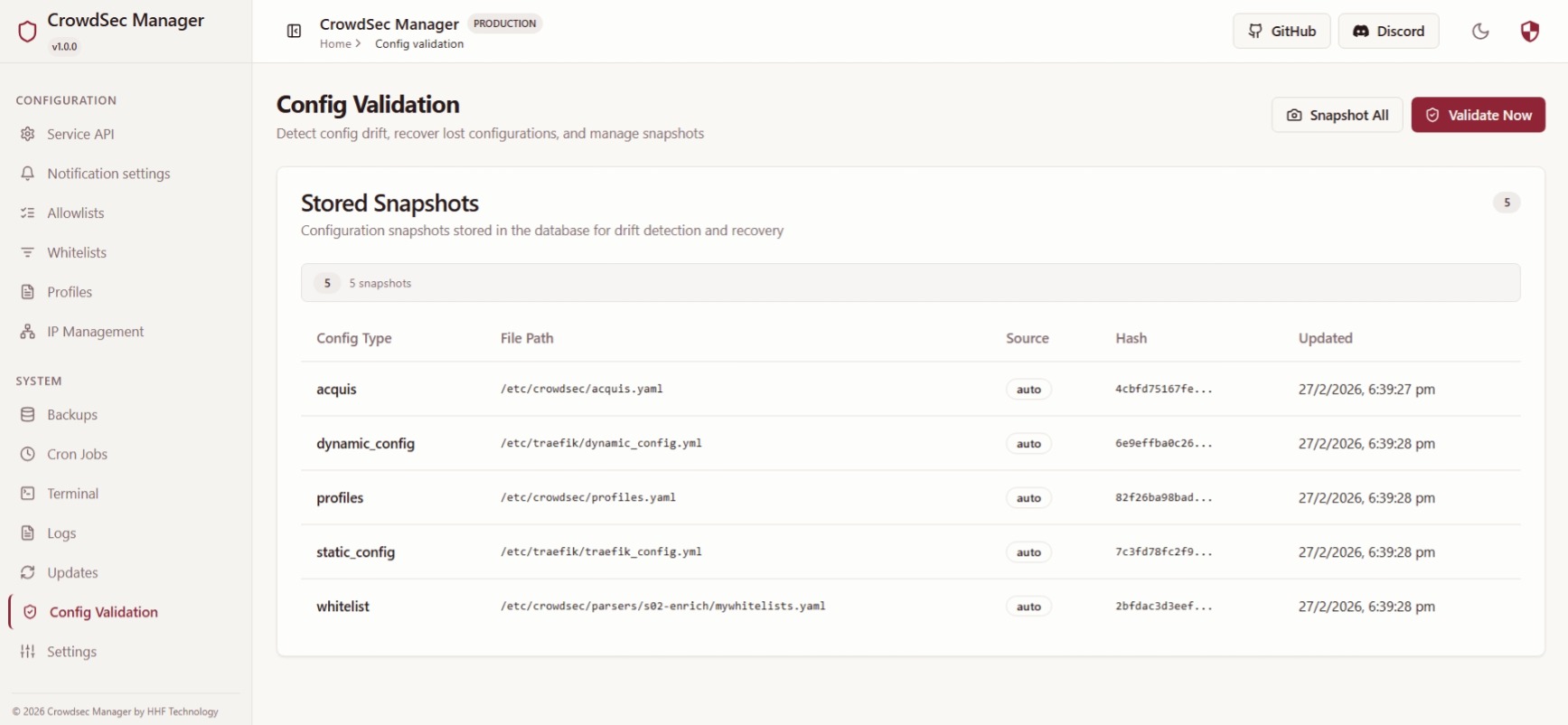
Task: Click the mywhitelists.yaml file path
Action: click(662, 606)
